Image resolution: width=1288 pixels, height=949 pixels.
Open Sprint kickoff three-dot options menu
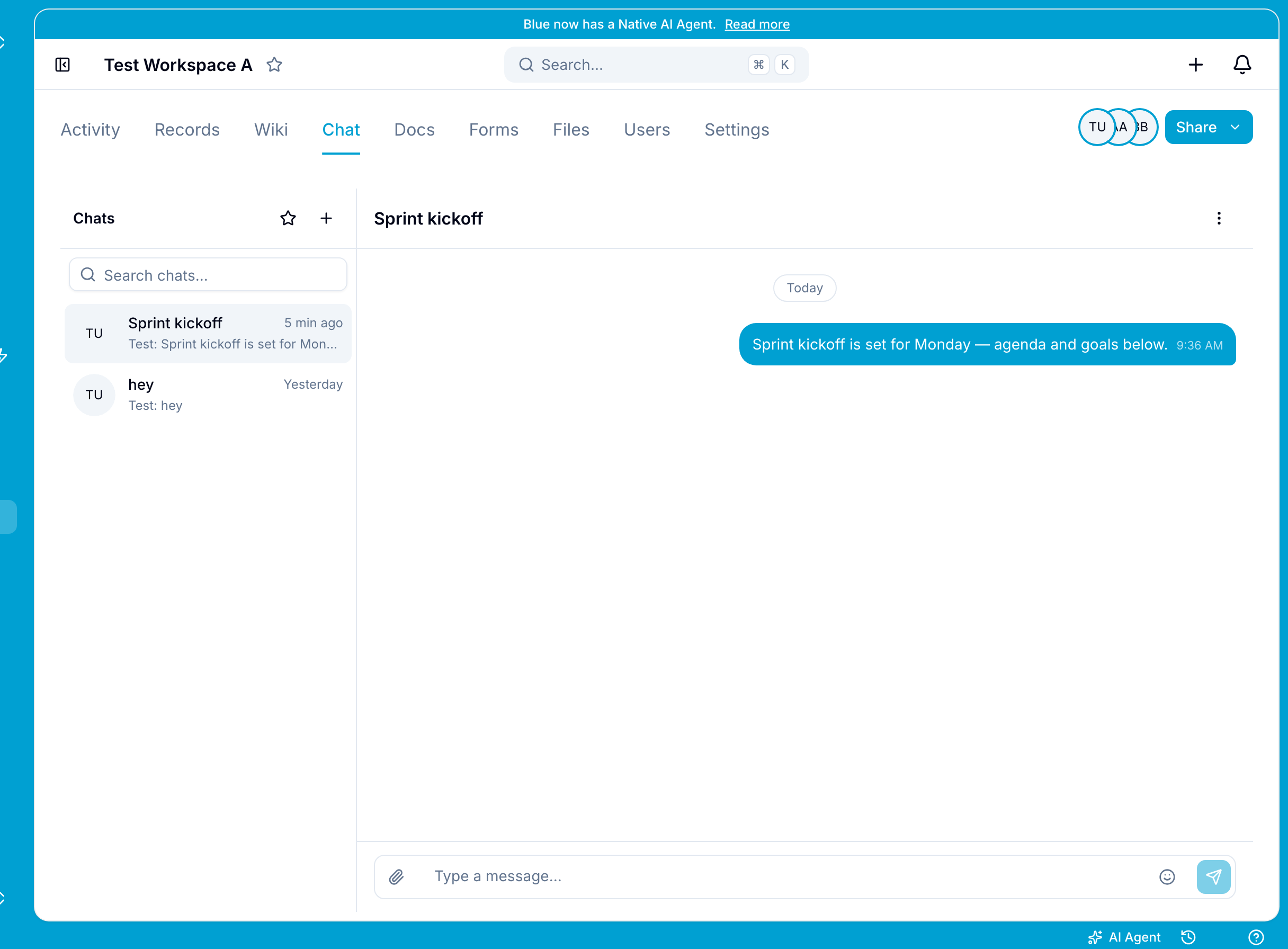[x=1219, y=218]
